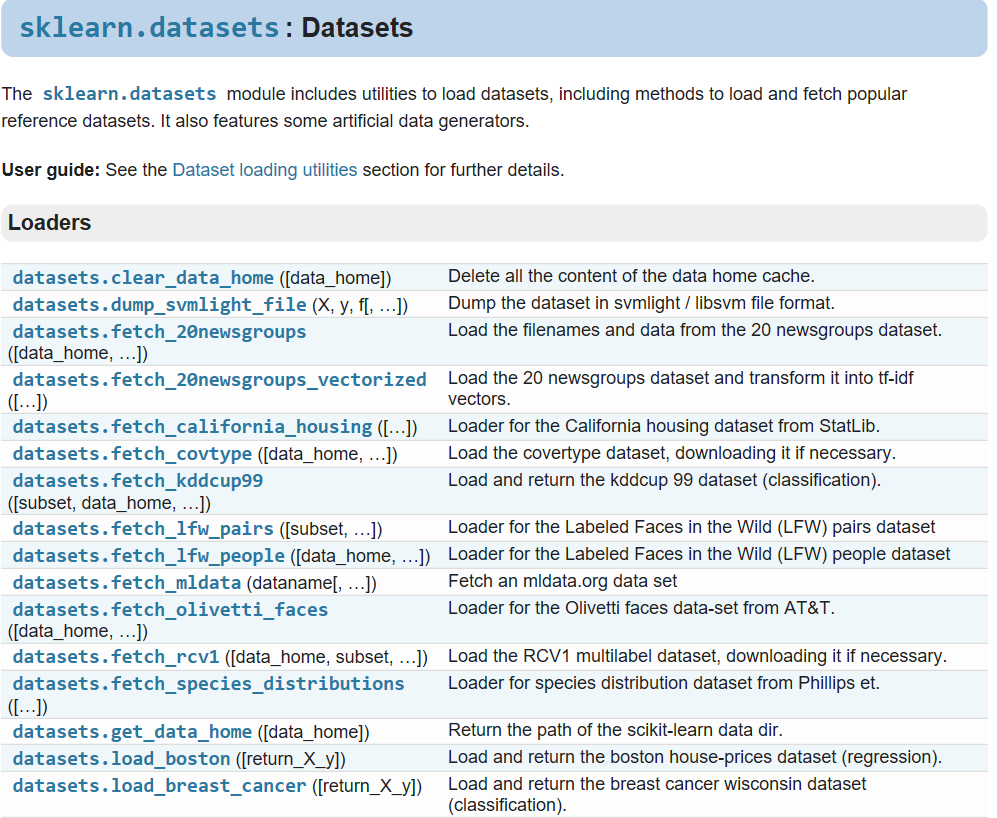Viewport: 997px width, 818px height.
Task: Click the datasets.load_breast_cancer link
Action: click(x=159, y=786)
